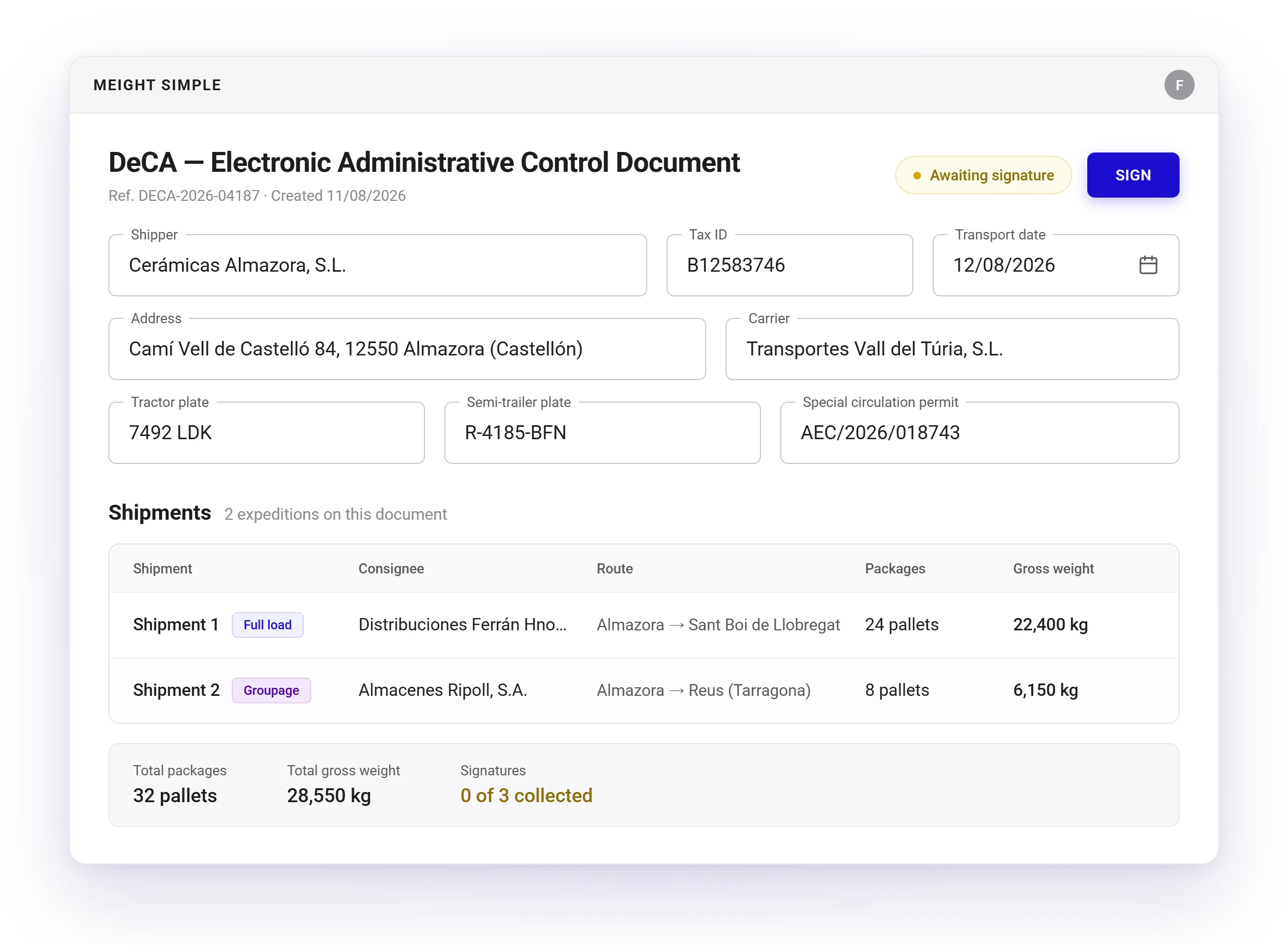Click the Semi-trailer plate field

(x=602, y=433)
